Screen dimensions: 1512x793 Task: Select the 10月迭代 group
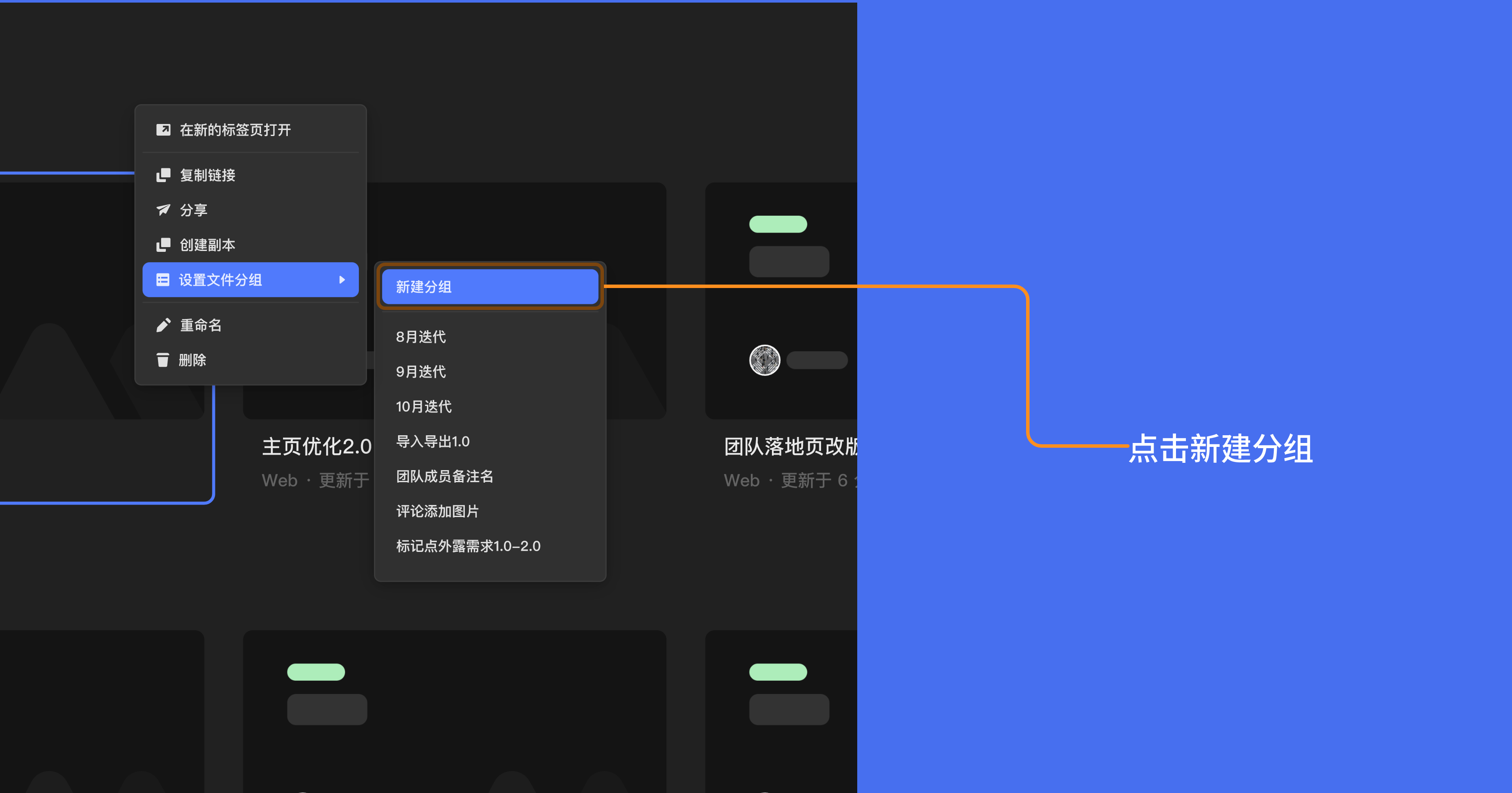point(489,406)
